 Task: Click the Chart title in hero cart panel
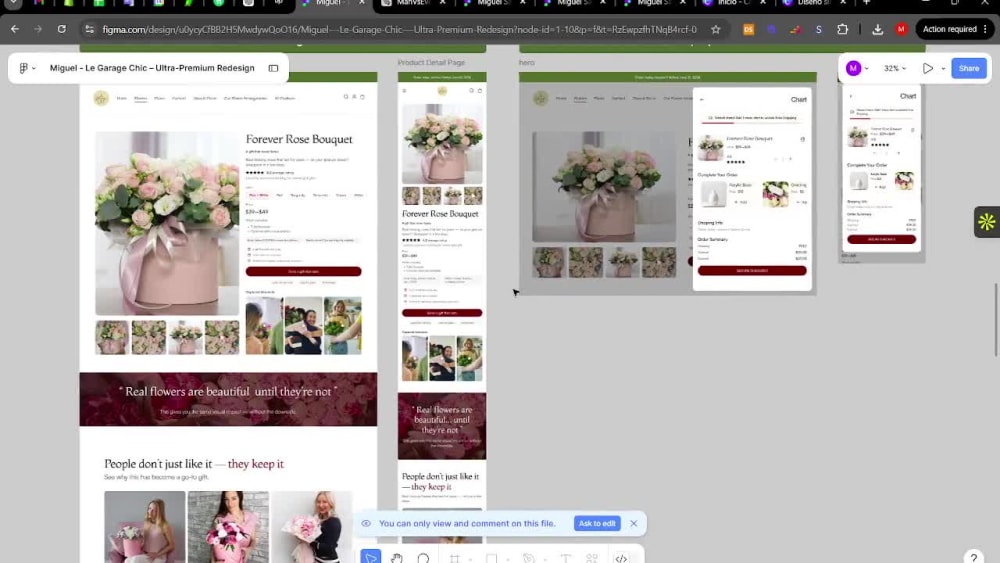(798, 99)
